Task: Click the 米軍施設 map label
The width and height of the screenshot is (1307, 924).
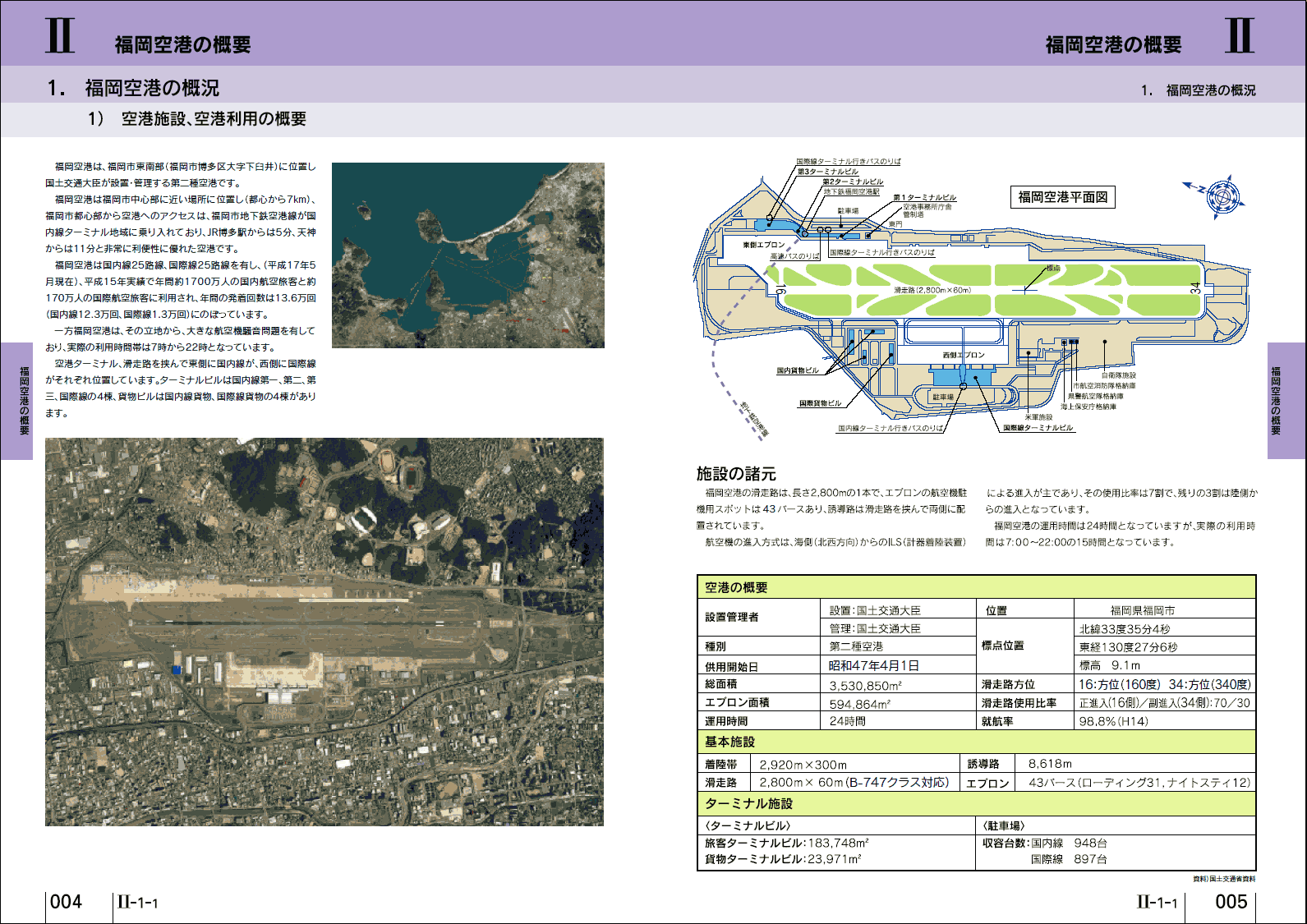Action: pos(1038,417)
